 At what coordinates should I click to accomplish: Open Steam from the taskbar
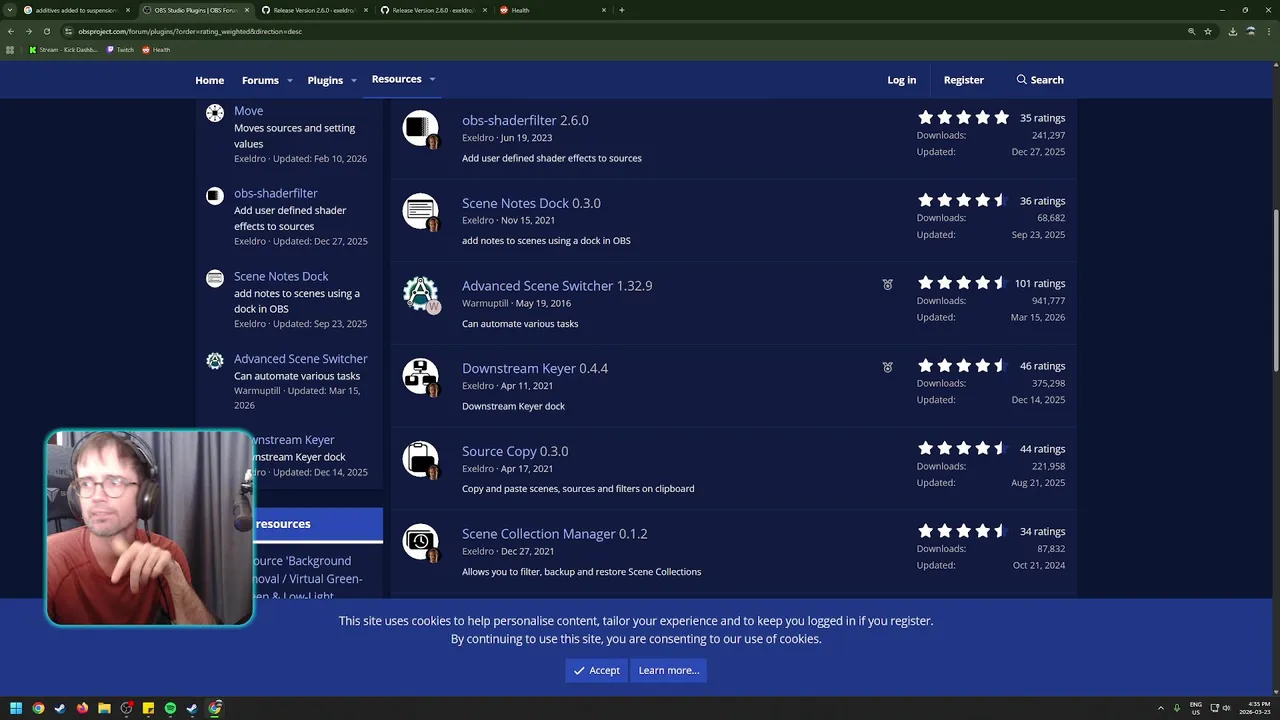(x=60, y=708)
